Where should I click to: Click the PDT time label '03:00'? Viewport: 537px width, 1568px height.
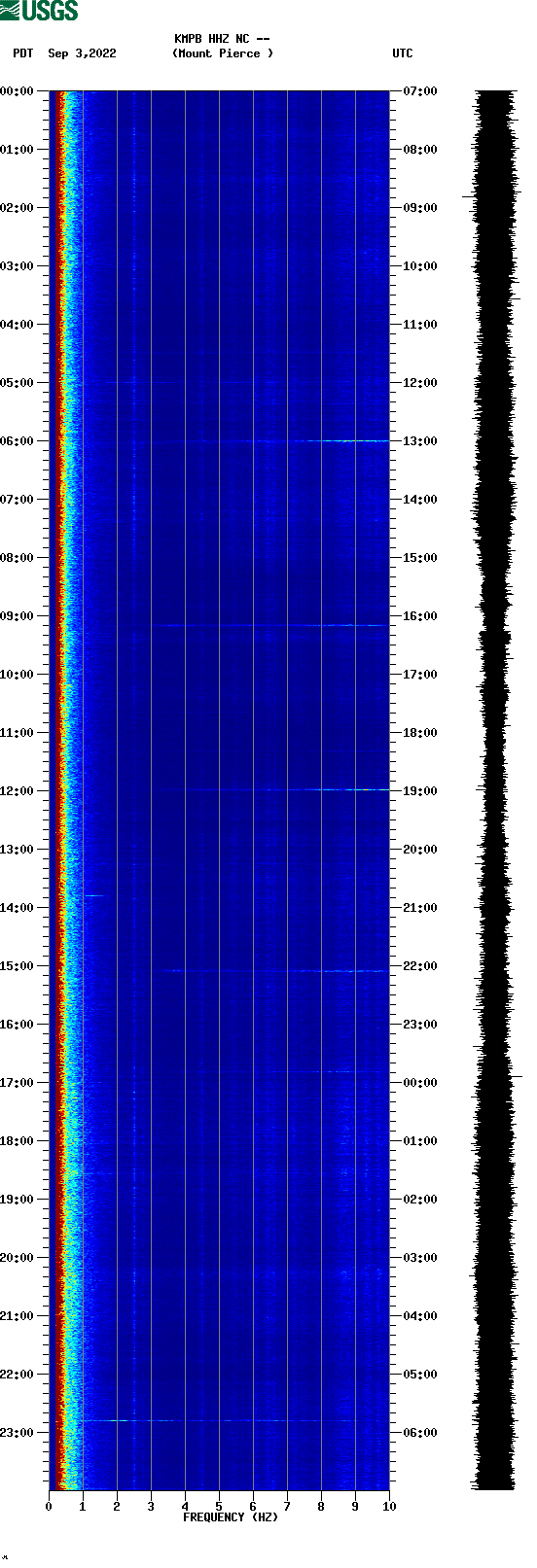pyautogui.click(x=18, y=266)
